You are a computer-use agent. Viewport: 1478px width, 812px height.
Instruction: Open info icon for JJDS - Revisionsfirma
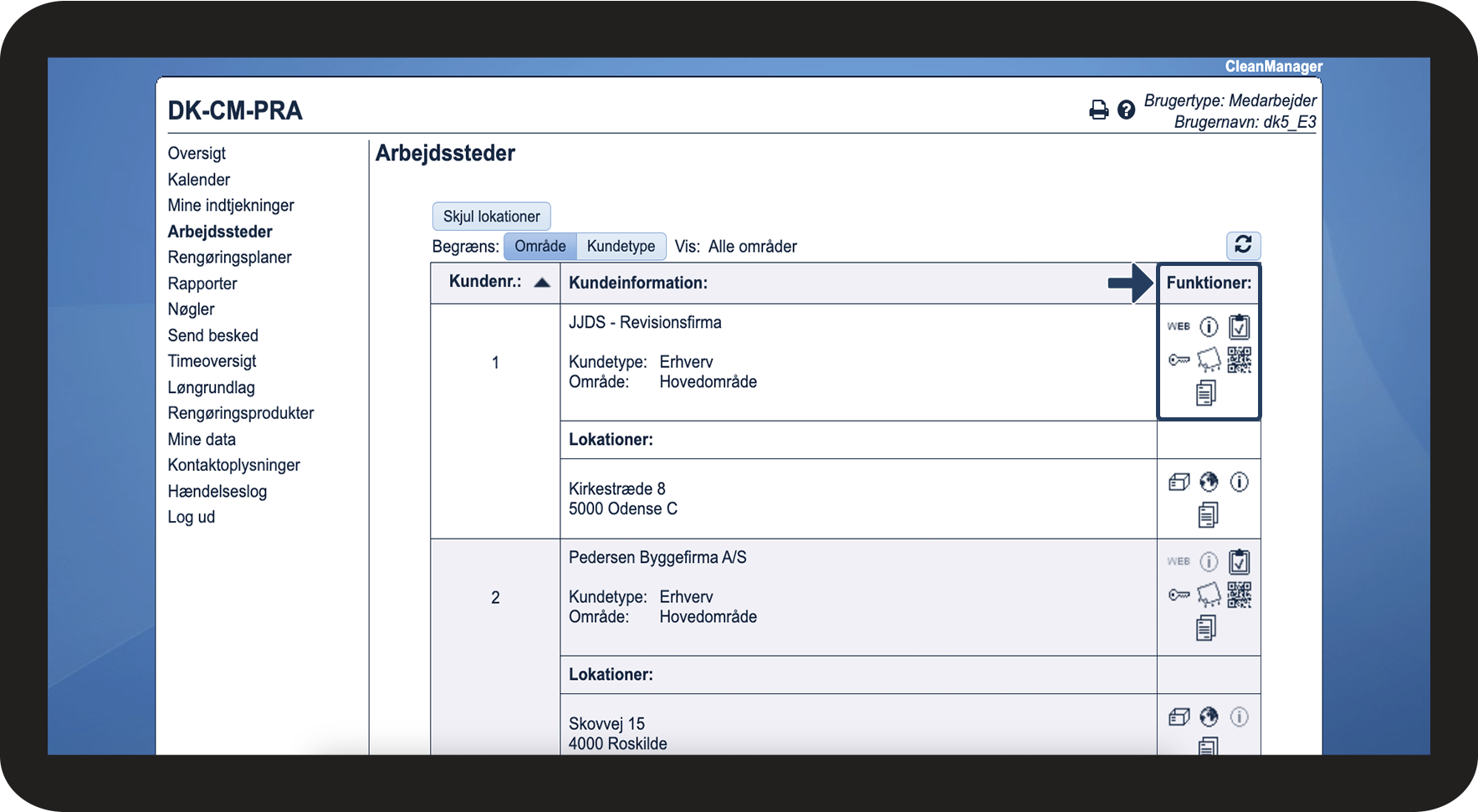1209,326
